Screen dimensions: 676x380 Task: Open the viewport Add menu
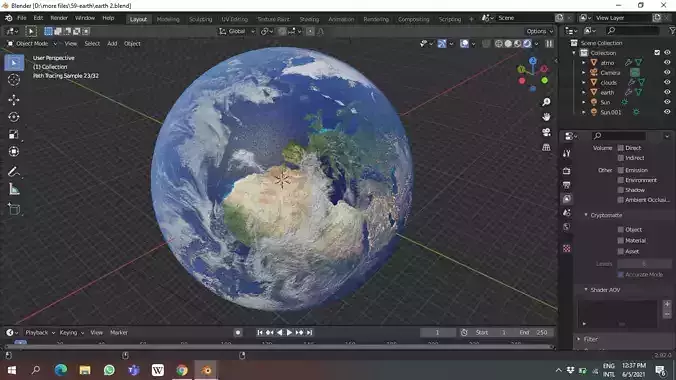click(x=112, y=44)
